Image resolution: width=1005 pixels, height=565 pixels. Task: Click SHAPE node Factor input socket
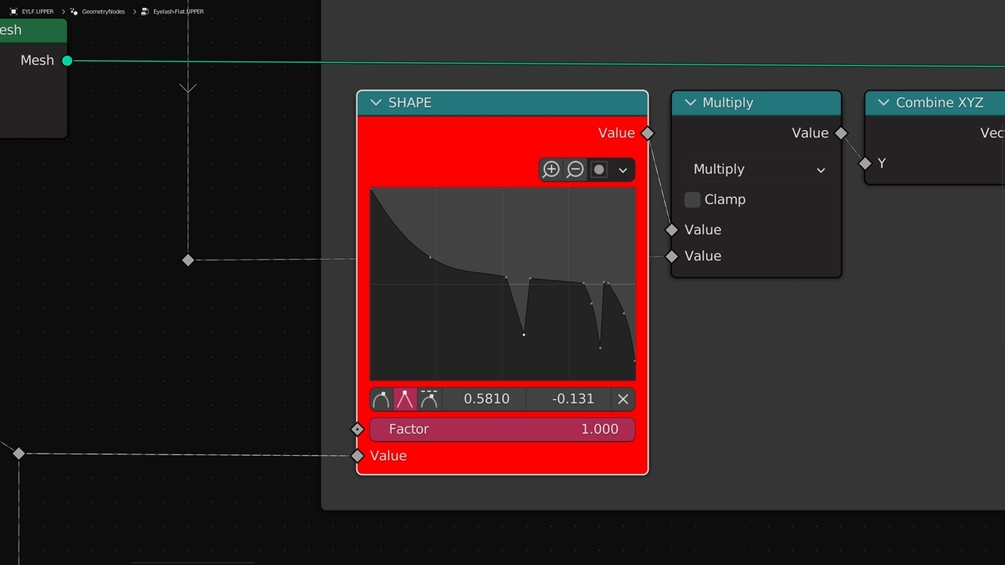(x=357, y=429)
